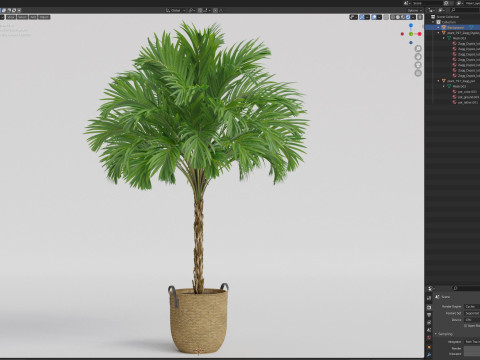
Task: Open the viewport shading options dropdown
Action: [413, 17]
